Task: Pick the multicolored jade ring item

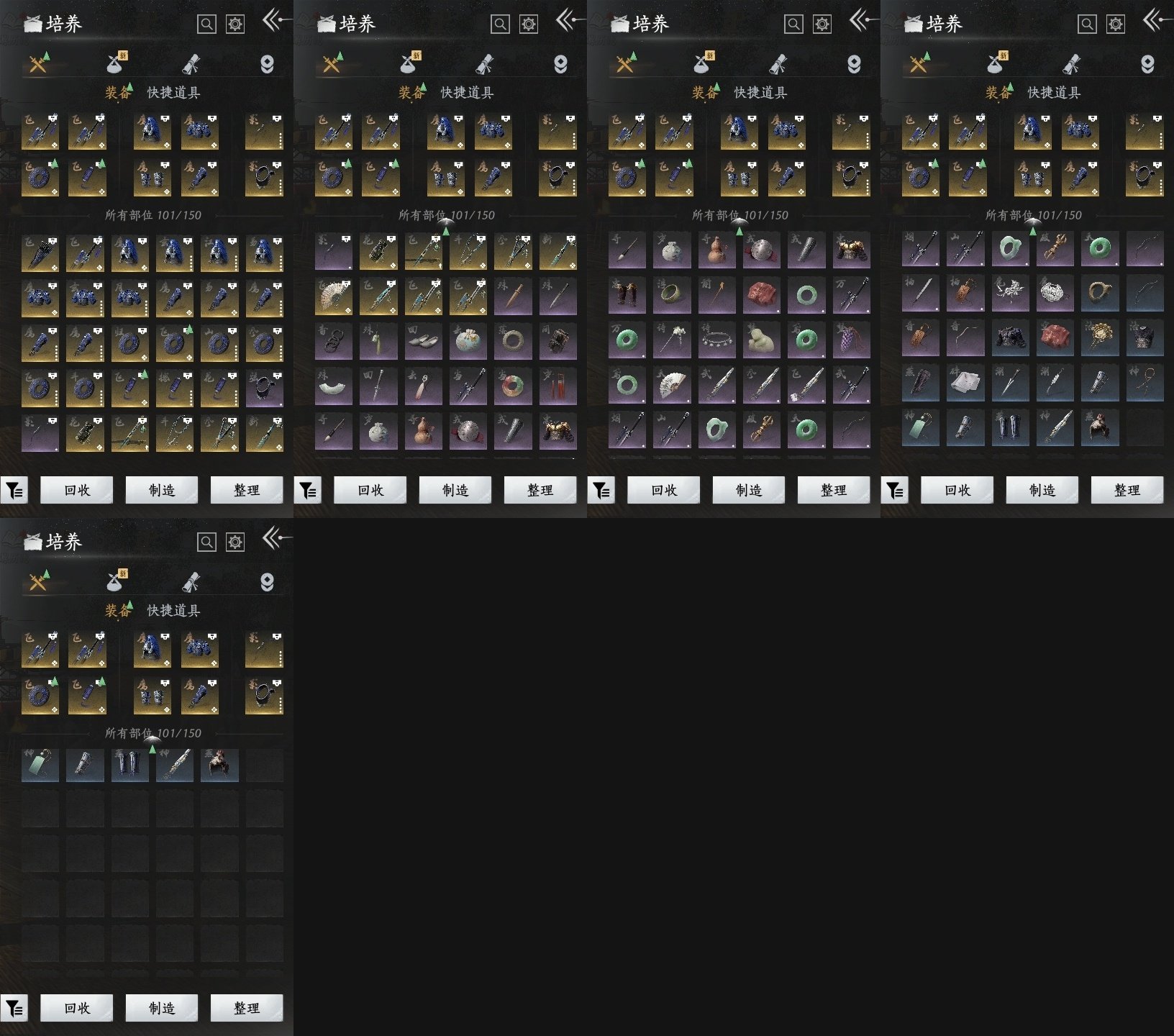Action: coord(513,386)
